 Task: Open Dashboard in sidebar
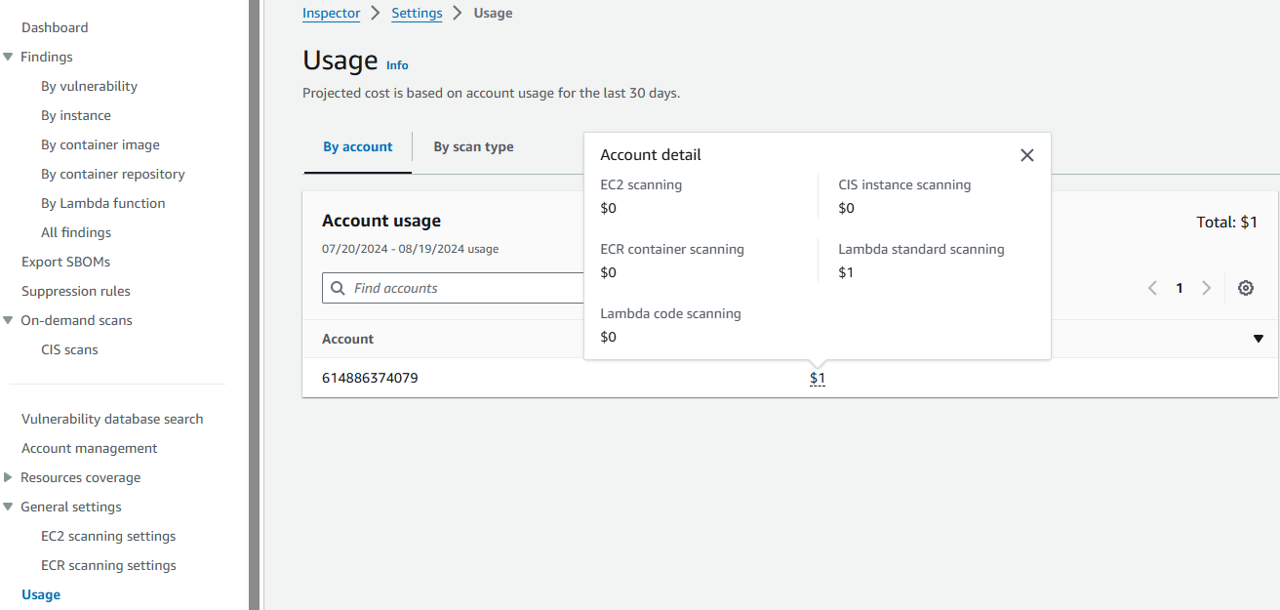(x=55, y=27)
